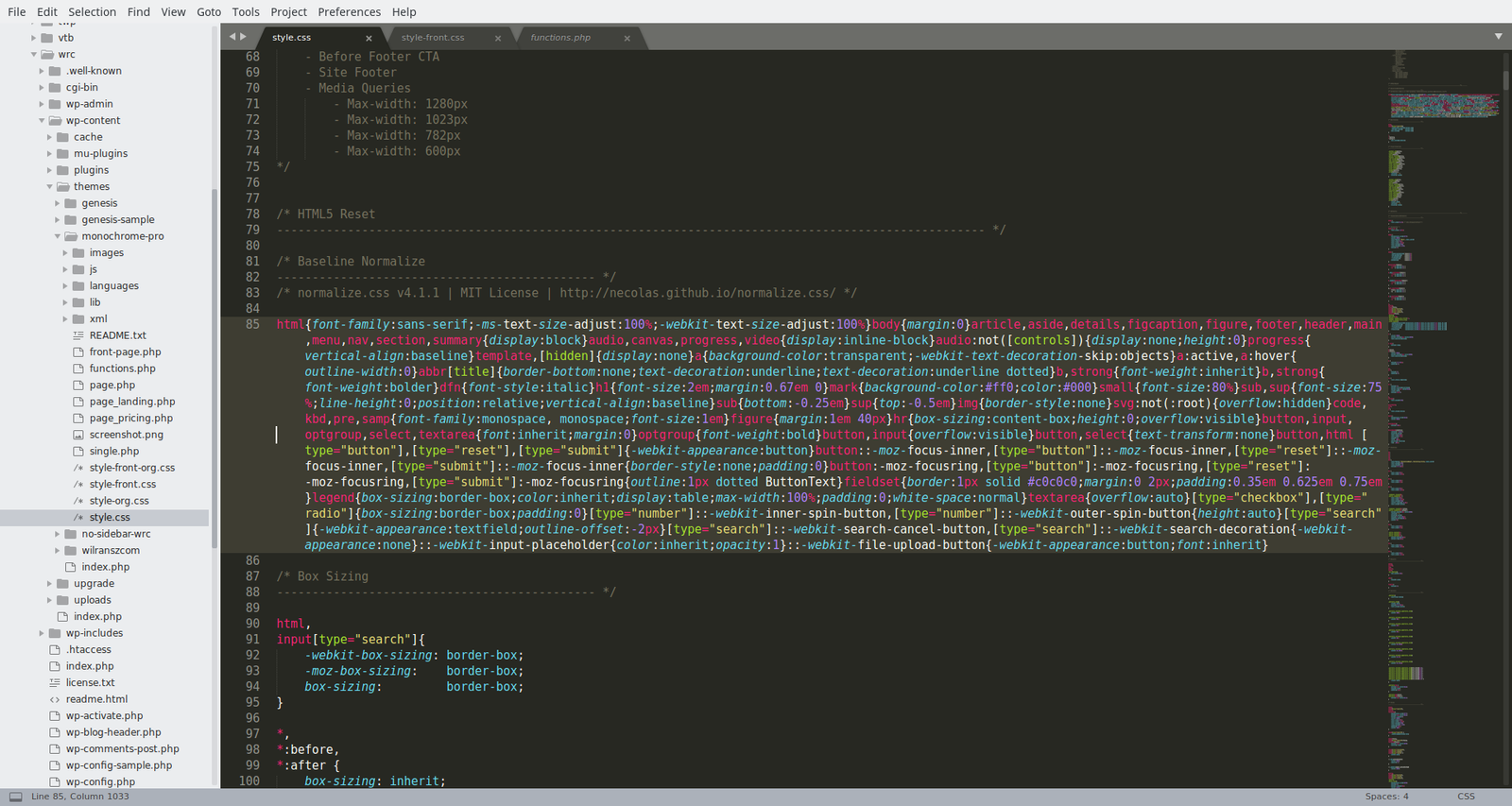Screen dimensions: 1512x806
Task: Open the Goto menu
Action: (209, 12)
